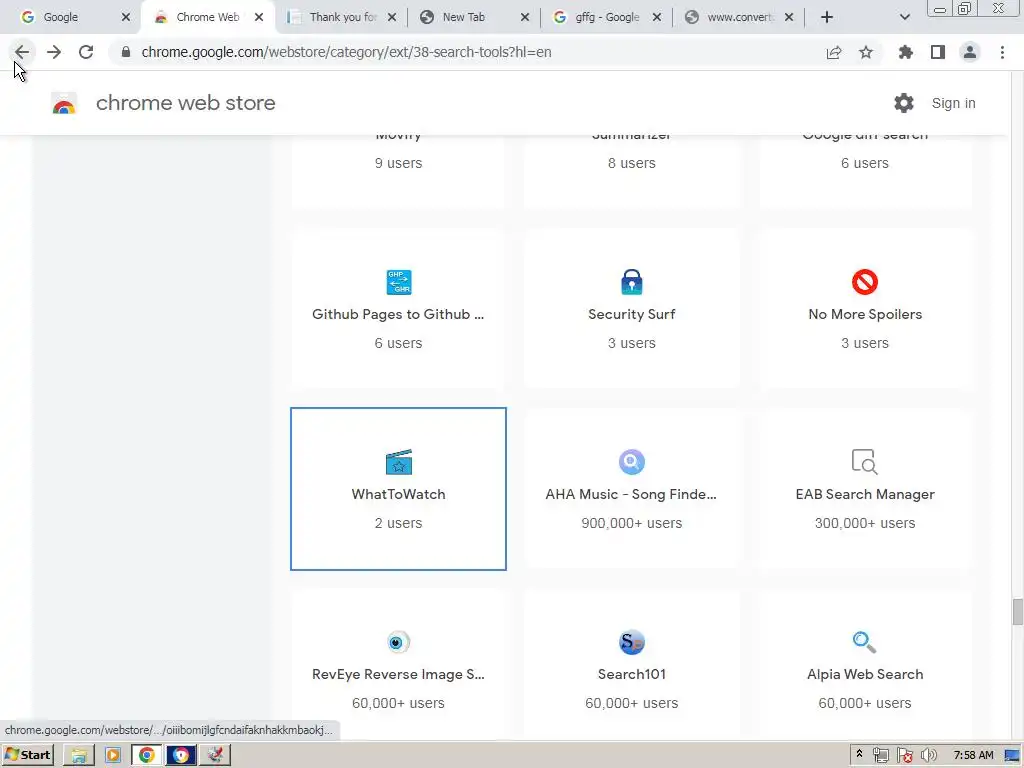1024x768 pixels.
Task: Switch to the Thank you for tab
Action: point(343,17)
